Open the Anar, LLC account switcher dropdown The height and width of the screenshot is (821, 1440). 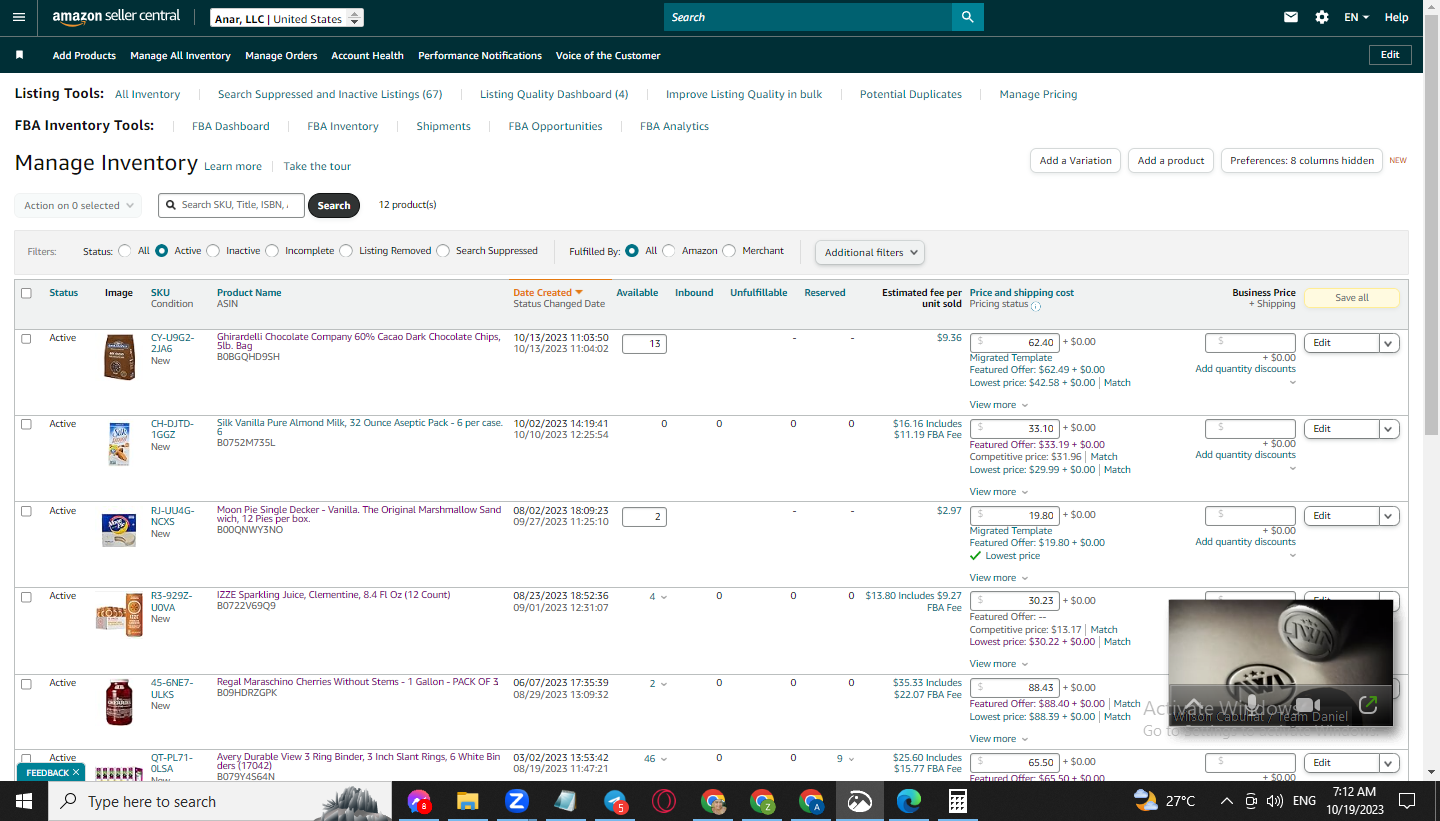click(x=287, y=18)
